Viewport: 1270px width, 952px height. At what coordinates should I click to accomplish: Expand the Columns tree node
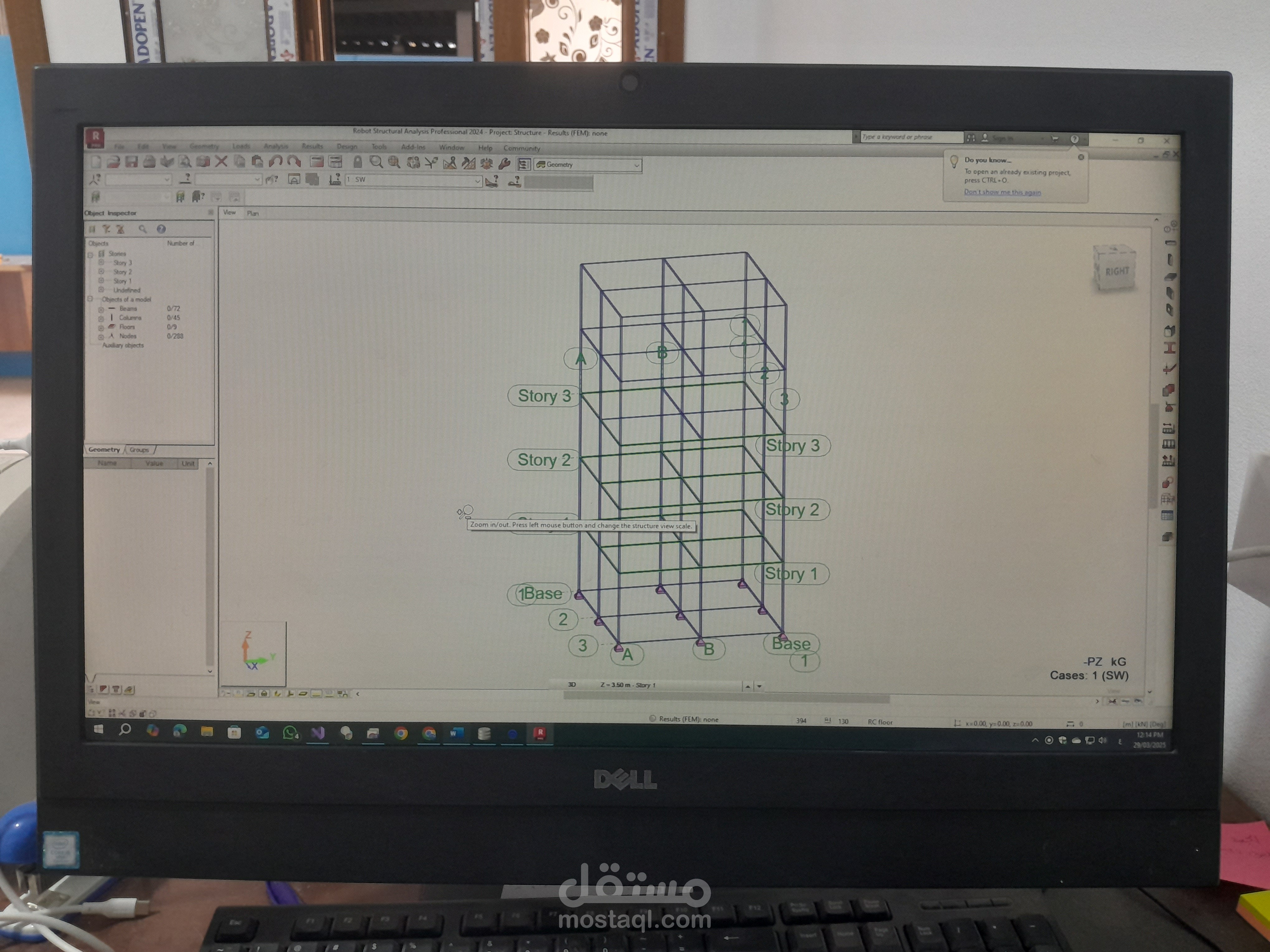pyautogui.click(x=101, y=319)
